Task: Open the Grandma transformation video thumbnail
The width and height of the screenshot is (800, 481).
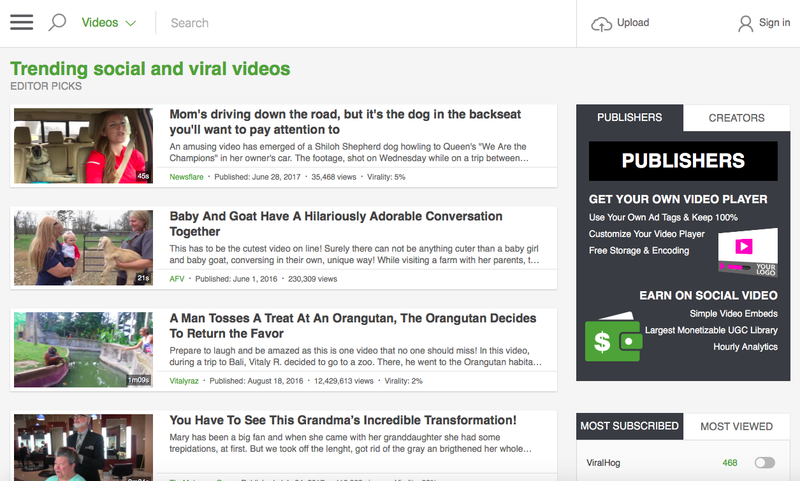Action: pos(83,447)
